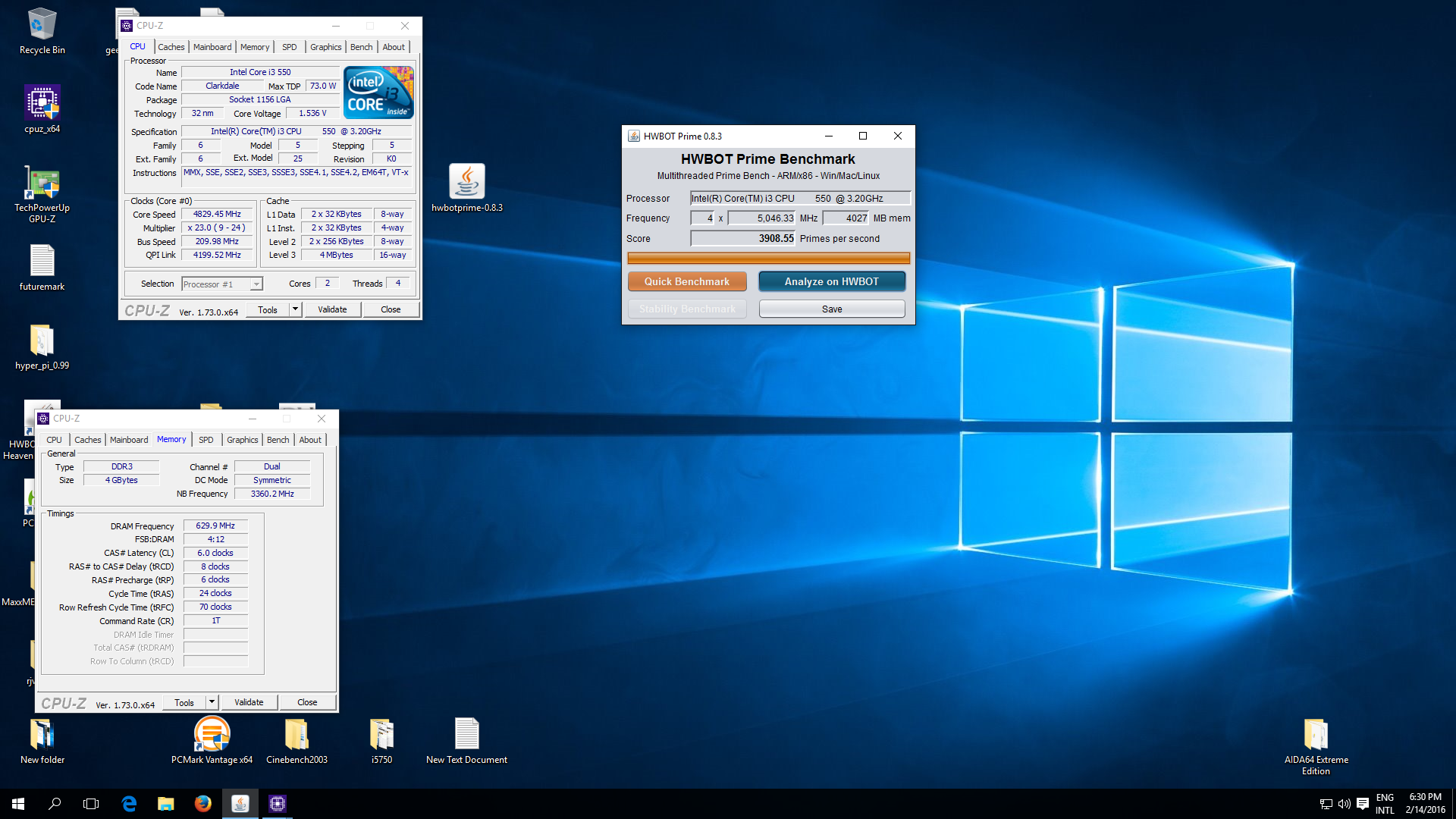This screenshot has height=819, width=1456.
Task: Click Analyze on HWBOT button
Action: point(832,281)
